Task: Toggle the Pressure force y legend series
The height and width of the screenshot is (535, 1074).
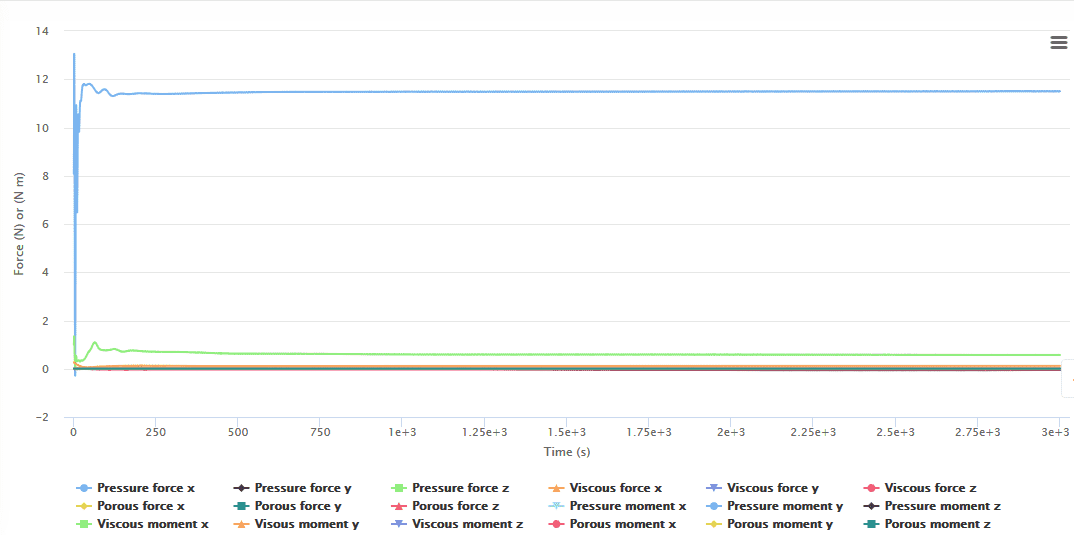Action: point(292,488)
